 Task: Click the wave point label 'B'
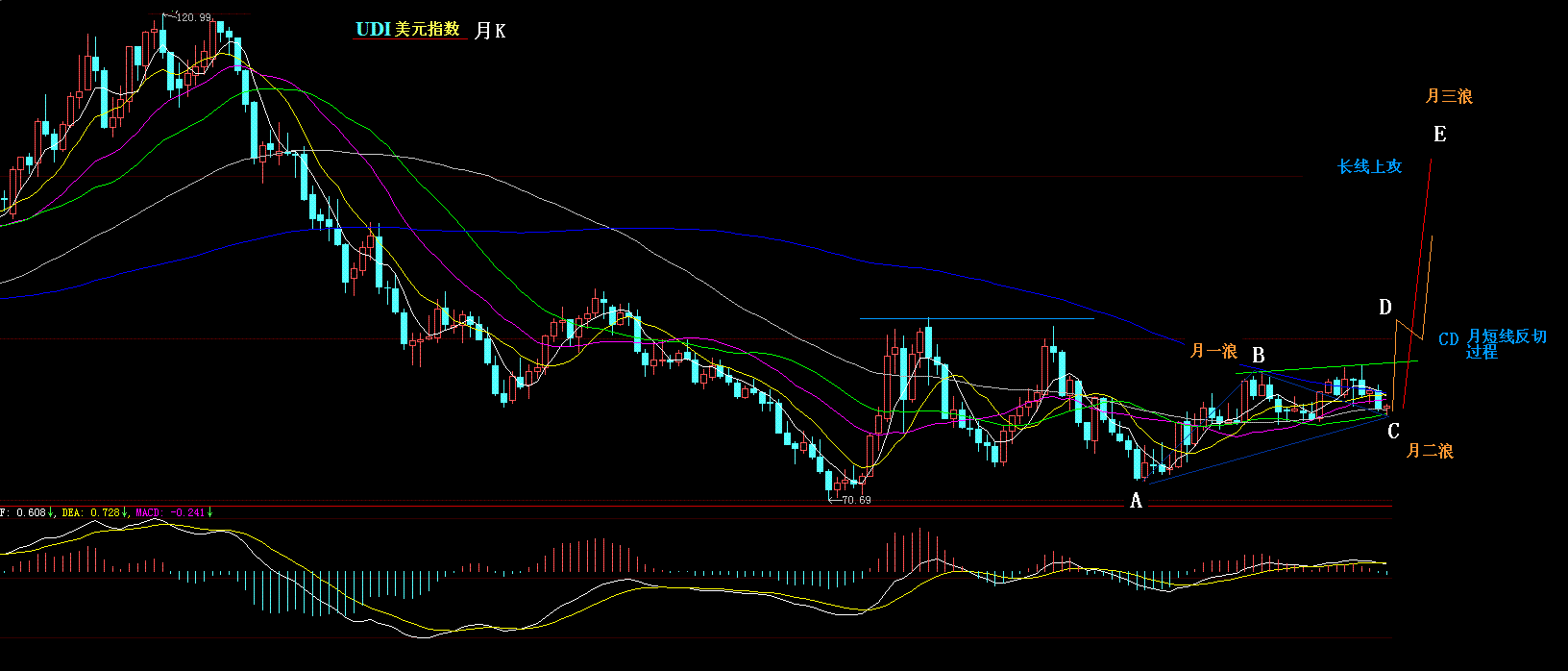[x=1259, y=356]
